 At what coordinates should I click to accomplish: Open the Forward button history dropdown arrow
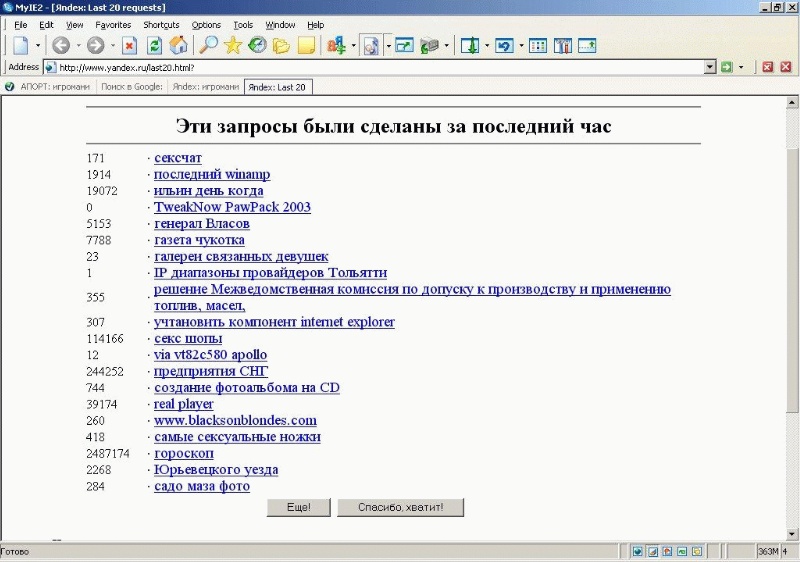coord(112,46)
